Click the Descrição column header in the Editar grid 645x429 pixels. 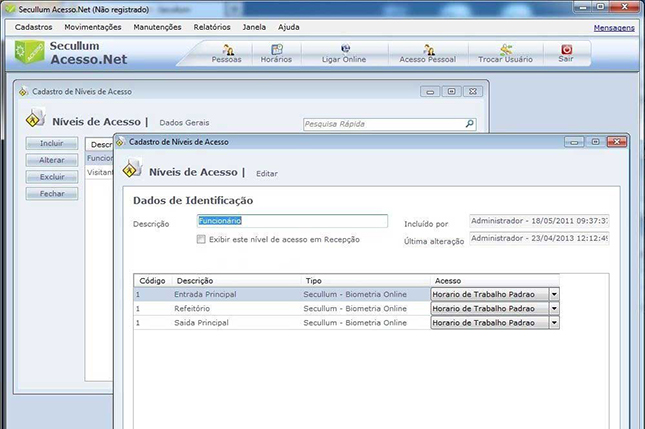pyautogui.click(x=237, y=281)
